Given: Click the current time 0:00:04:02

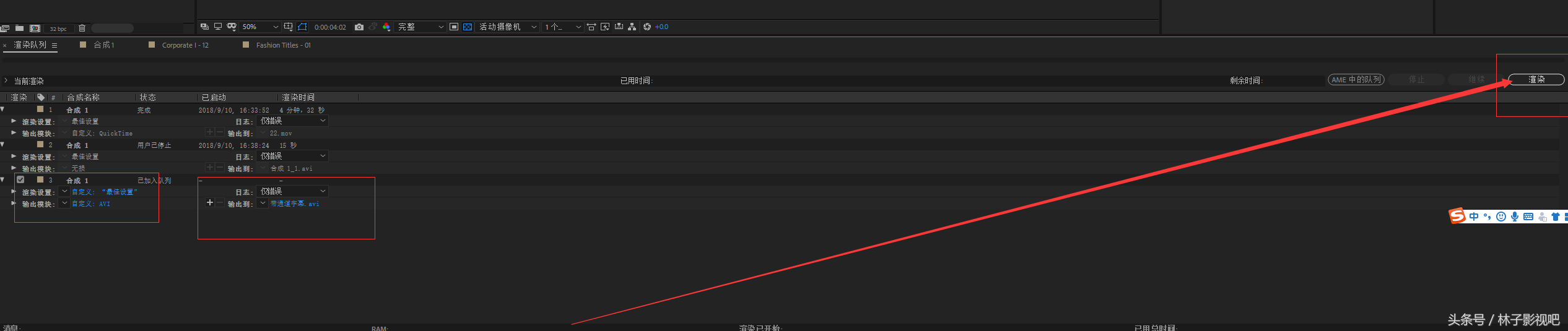Looking at the screenshot, I should point(330,27).
